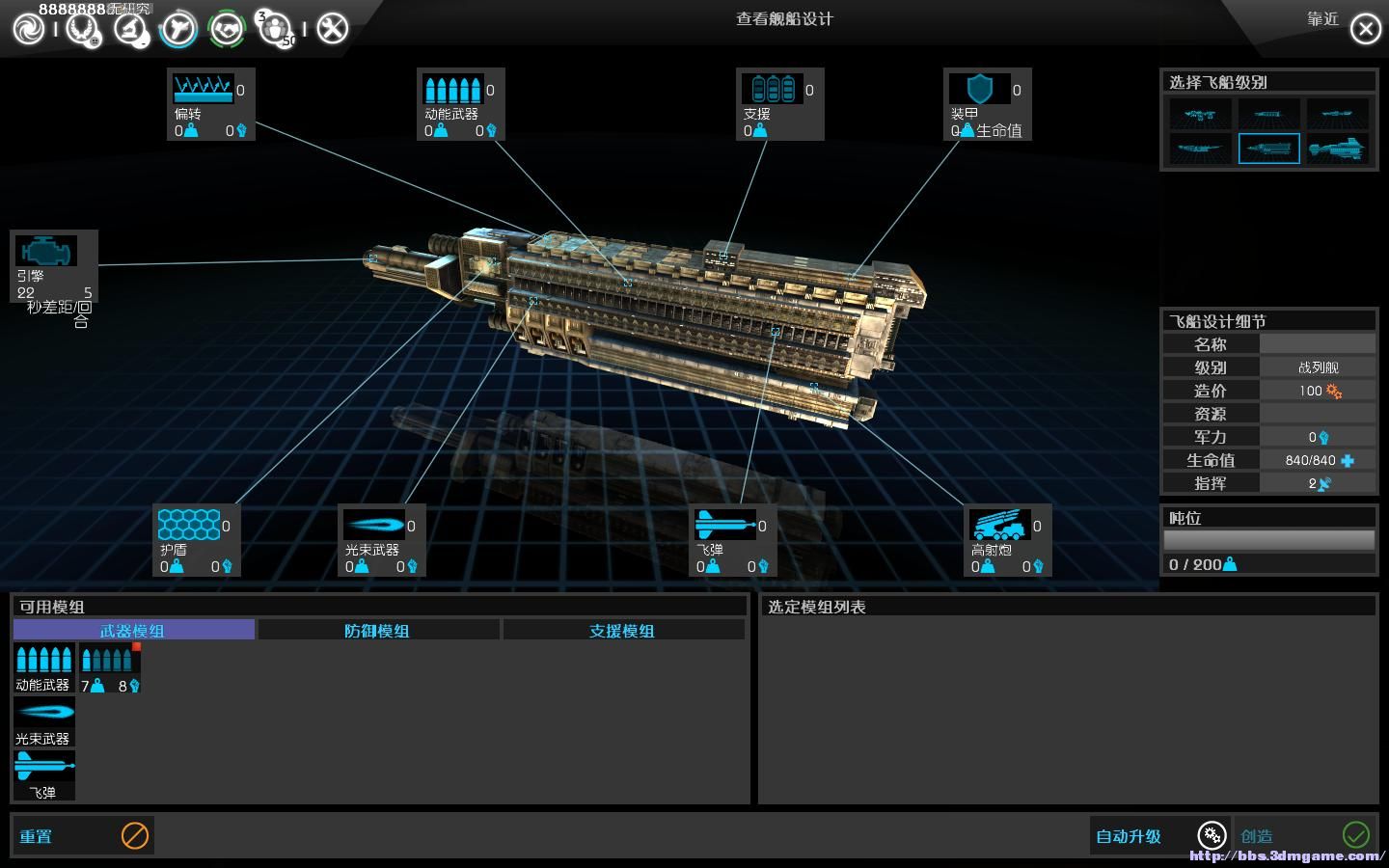The image size is (1389, 868).
Task: Choose the first ship class thumbnail in bottom row
Action: (1200, 149)
